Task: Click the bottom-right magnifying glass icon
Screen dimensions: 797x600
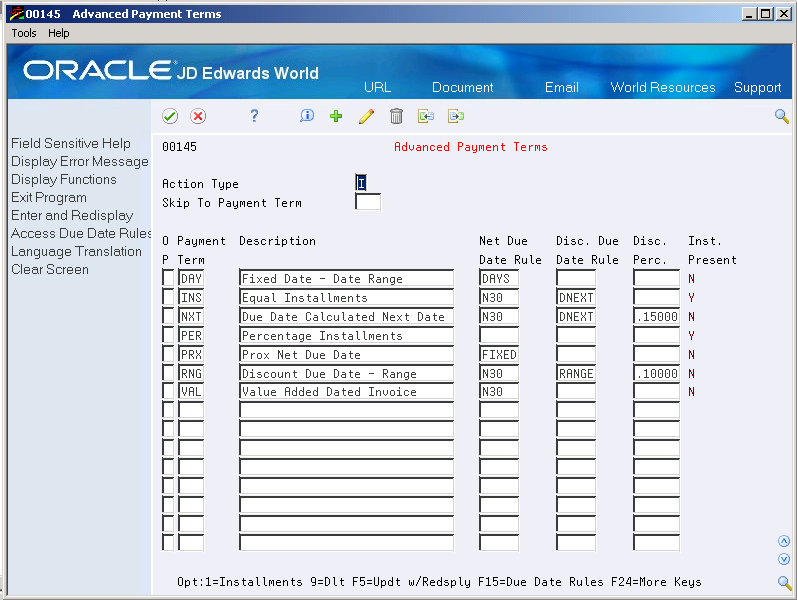Action: (784, 582)
